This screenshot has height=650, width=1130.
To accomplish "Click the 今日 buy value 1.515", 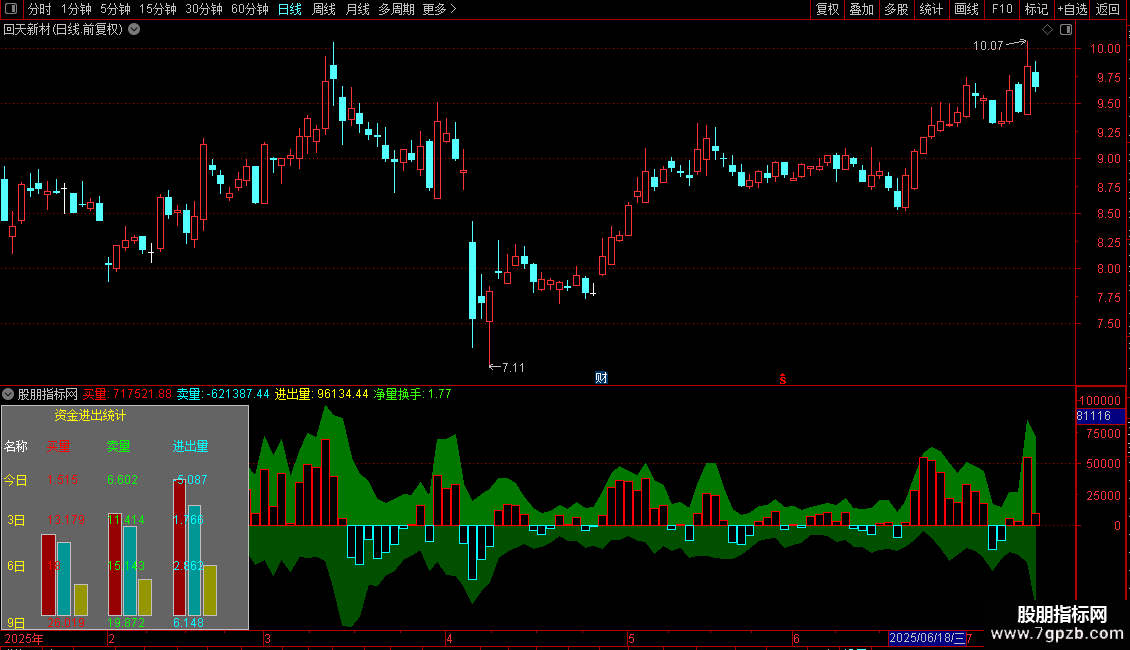I will click(x=62, y=480).
